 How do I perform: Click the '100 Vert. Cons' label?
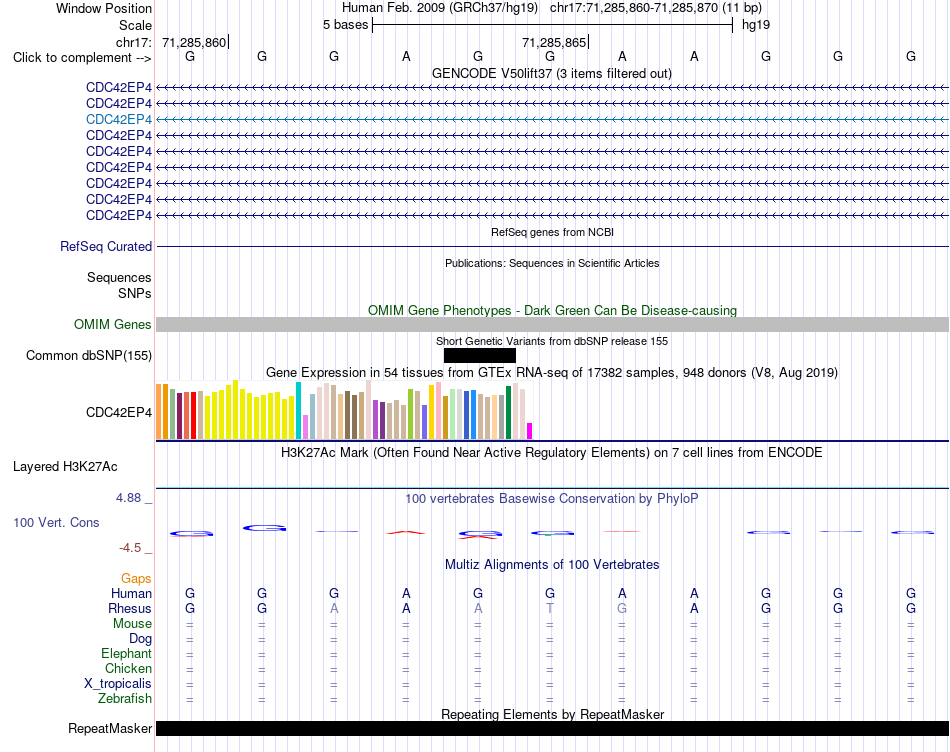tap(56, 522)
